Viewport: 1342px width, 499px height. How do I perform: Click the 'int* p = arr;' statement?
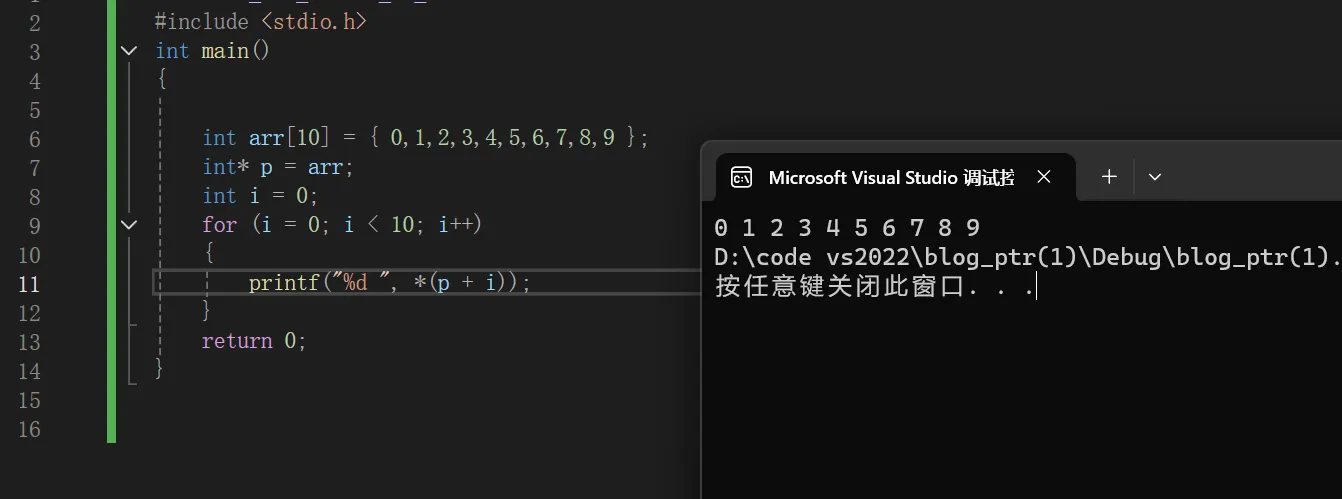(x=278, y=167)
